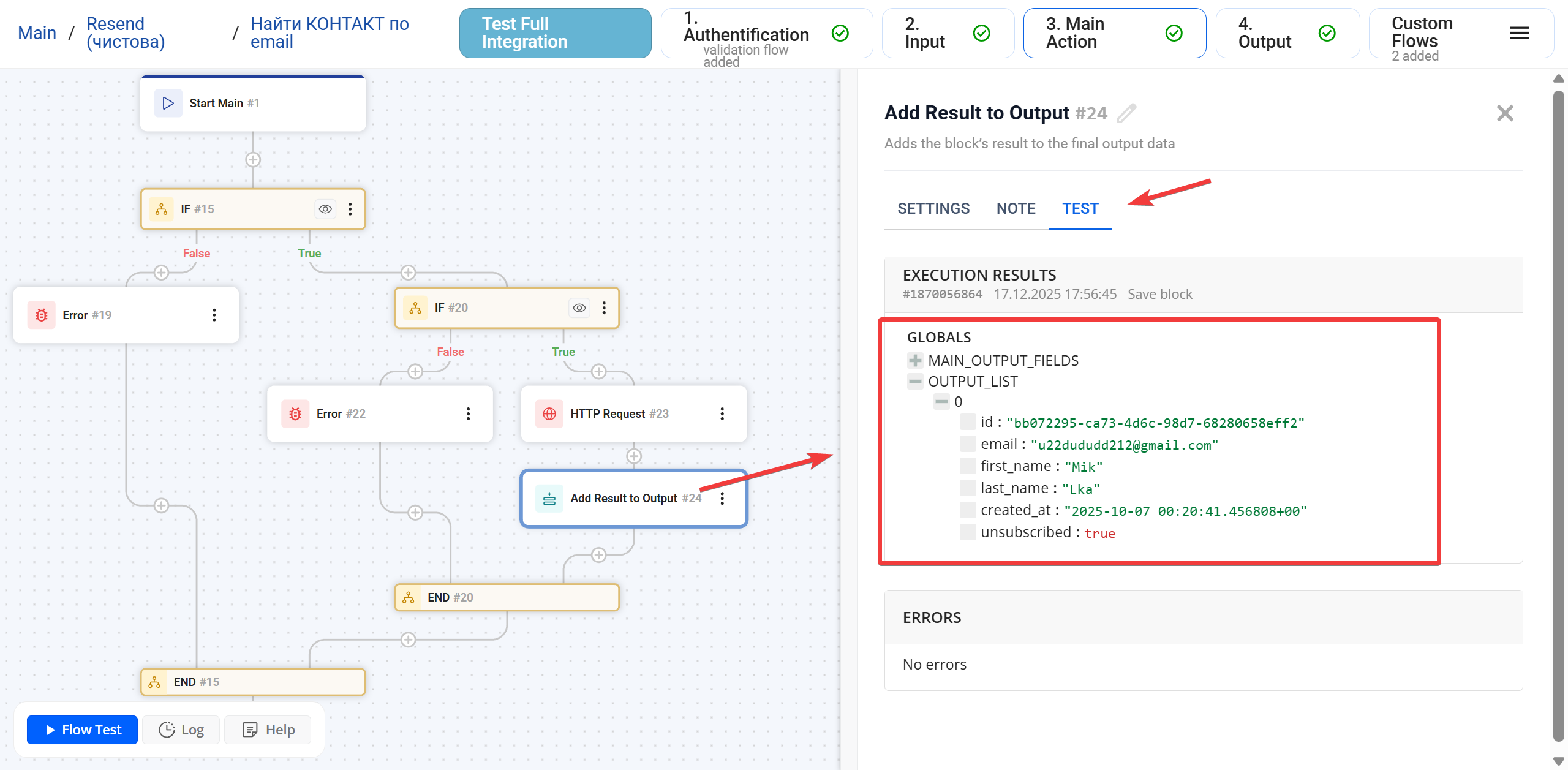
Task: Open the hamburger menu near Custom Flows
Action: 1519,33
